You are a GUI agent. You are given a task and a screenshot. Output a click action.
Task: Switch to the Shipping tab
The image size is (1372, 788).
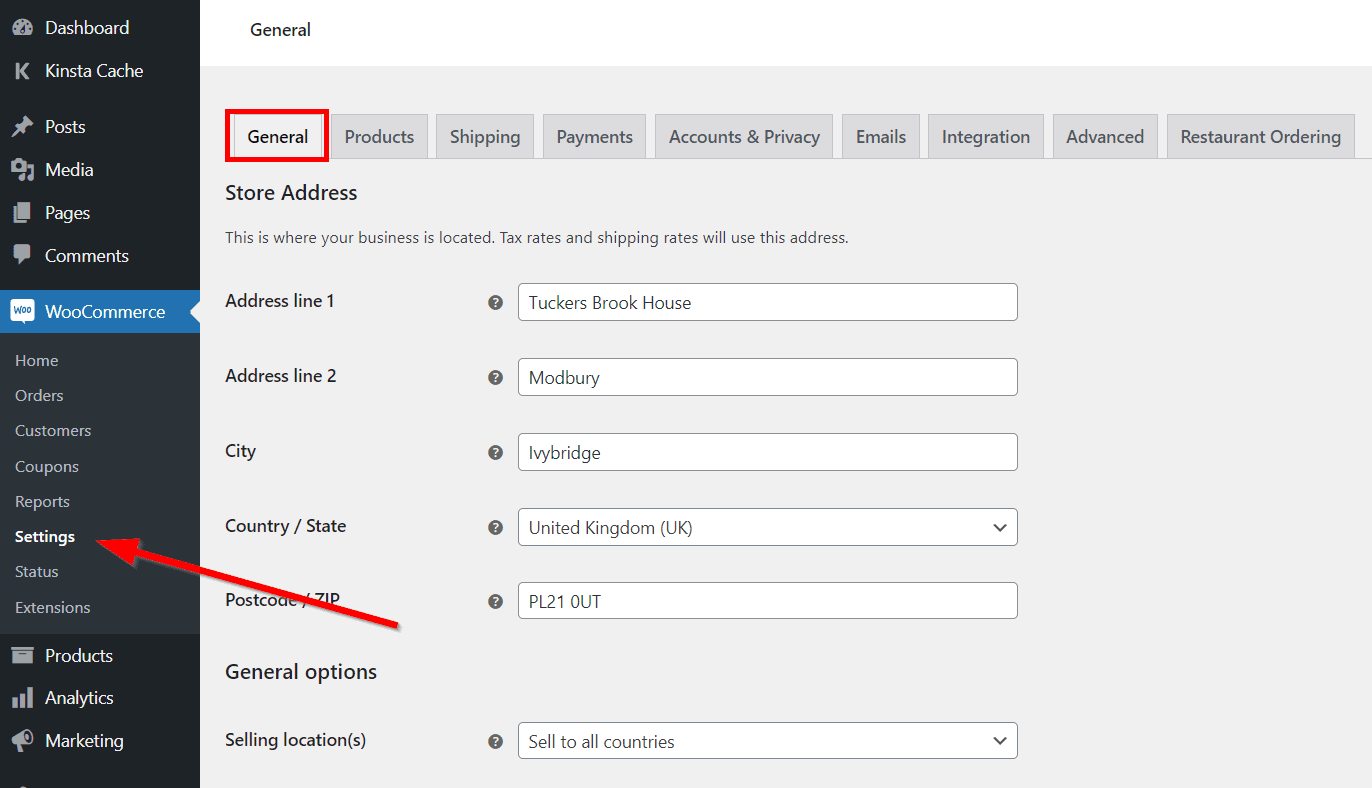[x=484, y=136]
